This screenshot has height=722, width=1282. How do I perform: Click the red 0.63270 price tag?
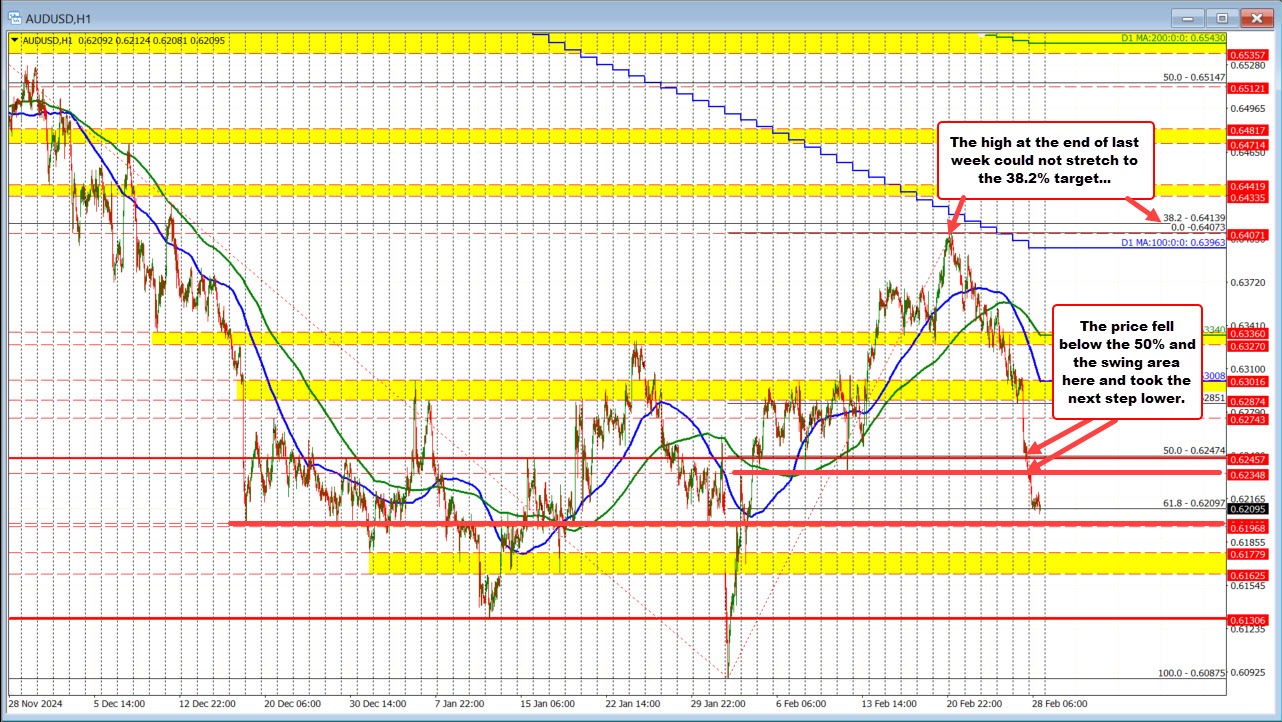pyautogui.click(x=1249, y=346)
